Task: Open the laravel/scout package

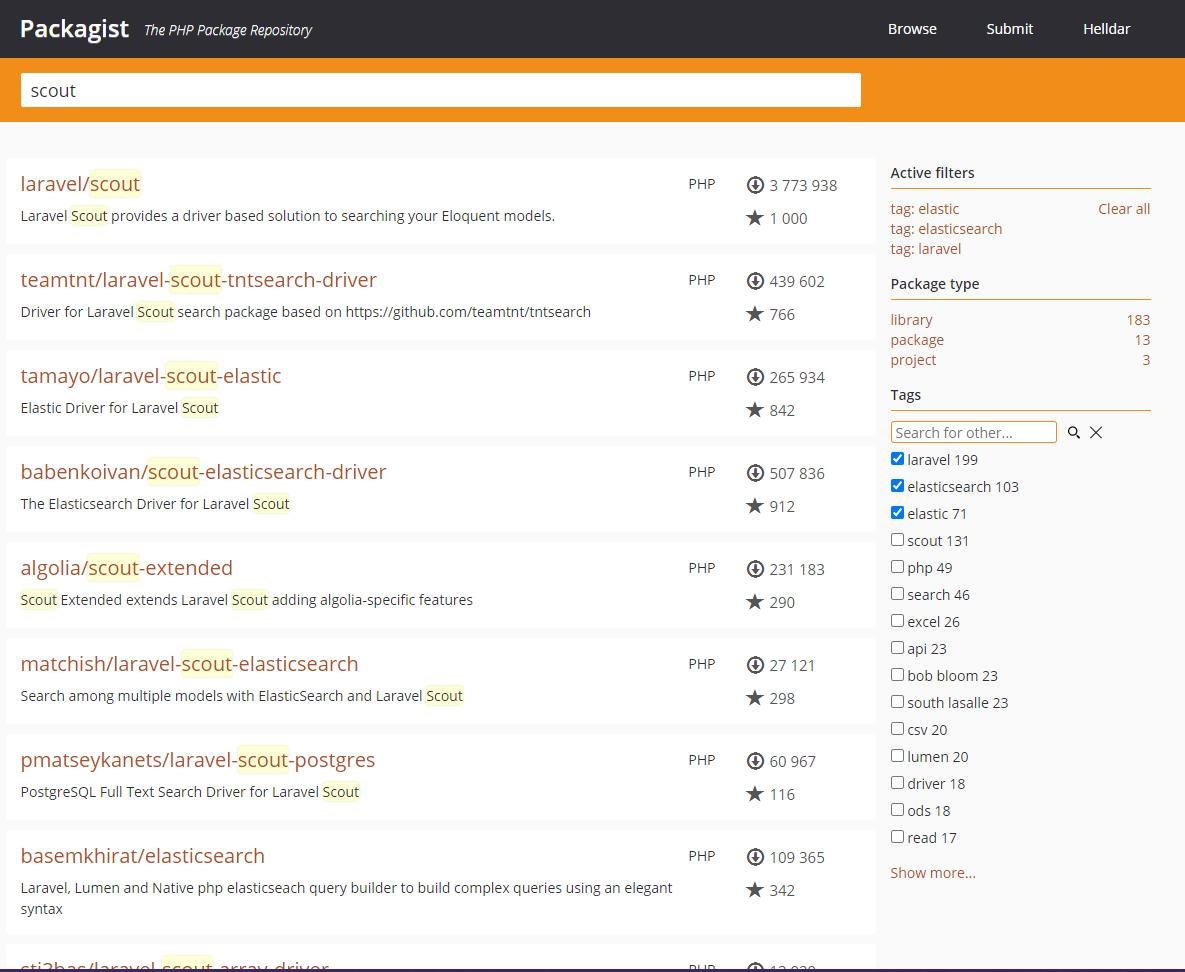Action: (80, 184)
